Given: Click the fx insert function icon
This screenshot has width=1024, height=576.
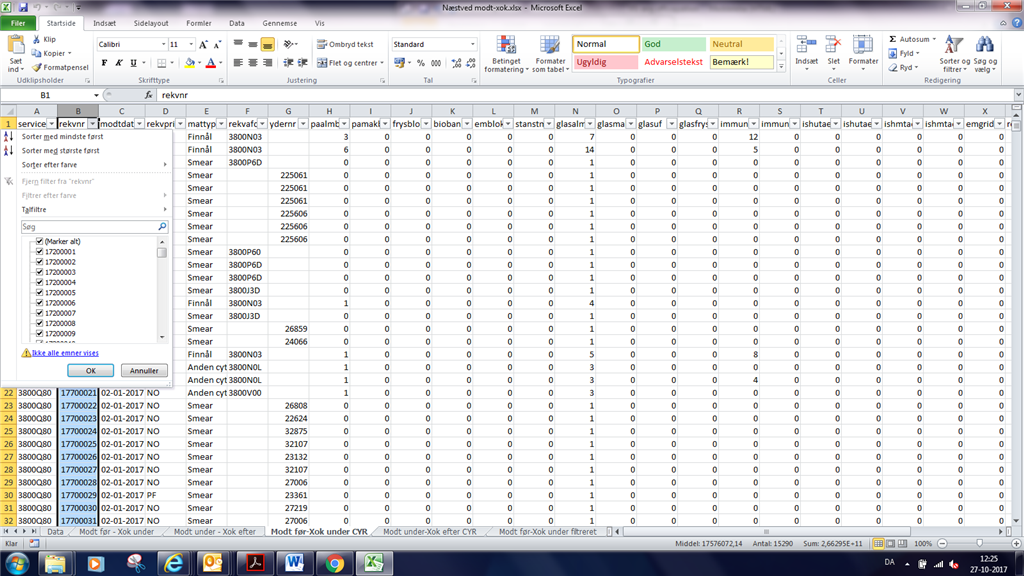Looking at the screenshot, I should coord(148,95).
